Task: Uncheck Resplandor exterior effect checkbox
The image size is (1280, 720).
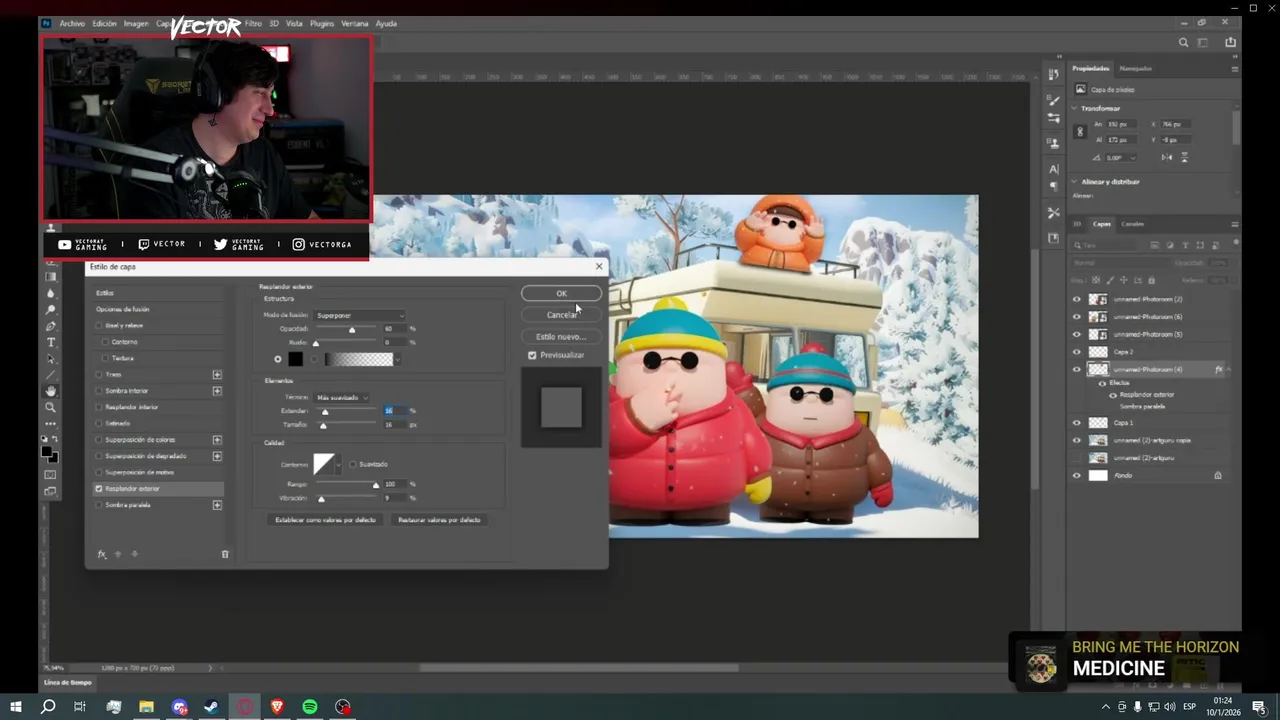Action: point(99,489)
